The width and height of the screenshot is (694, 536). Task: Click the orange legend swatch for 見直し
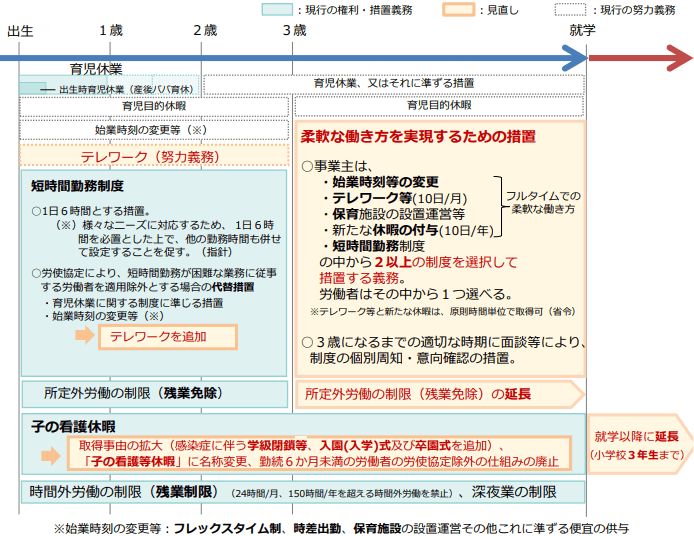point(459,9)
